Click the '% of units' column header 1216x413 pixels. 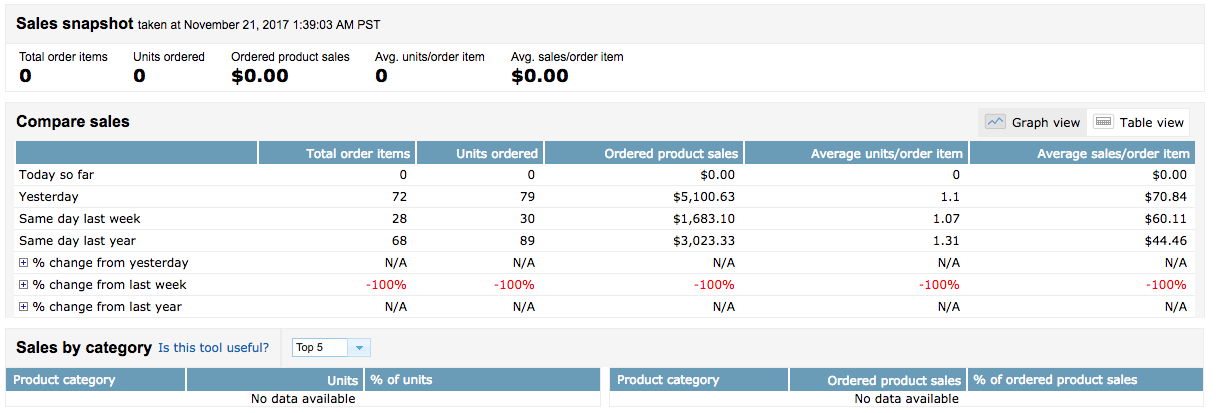pyautogui.click(x=402, y=380)
